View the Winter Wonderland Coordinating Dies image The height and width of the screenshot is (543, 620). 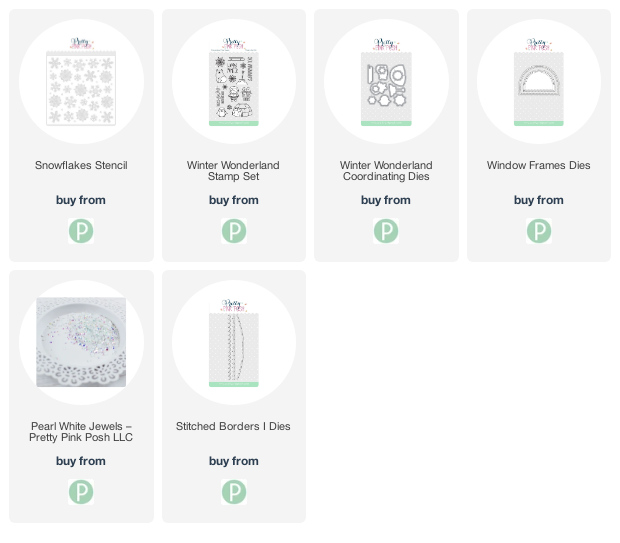point(386,81)
